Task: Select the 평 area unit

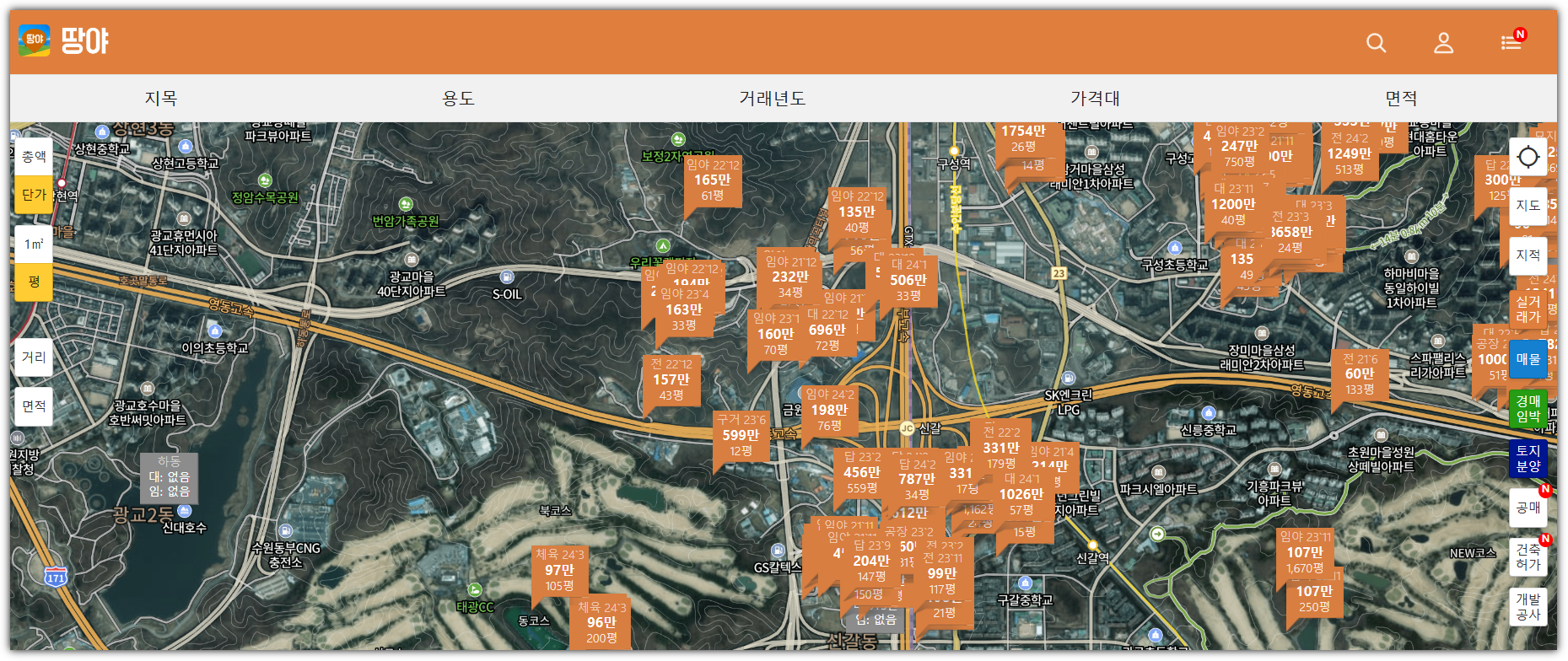Action: click(x=34, y=282)
